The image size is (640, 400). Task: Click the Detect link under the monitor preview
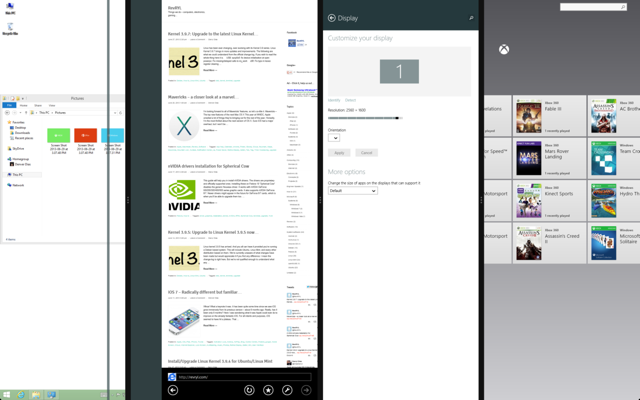pos(350,100)
